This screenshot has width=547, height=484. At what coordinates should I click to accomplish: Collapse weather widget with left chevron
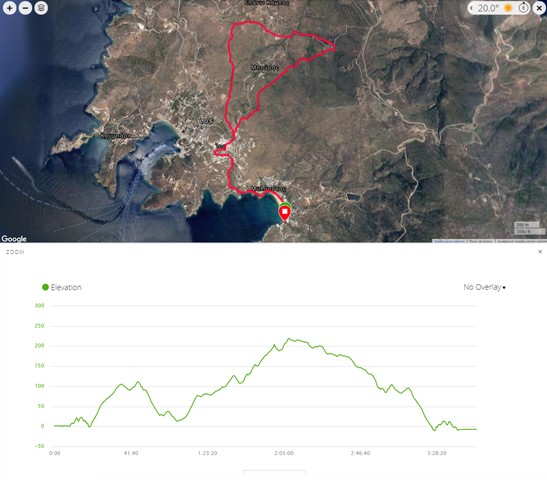(472, 8)
